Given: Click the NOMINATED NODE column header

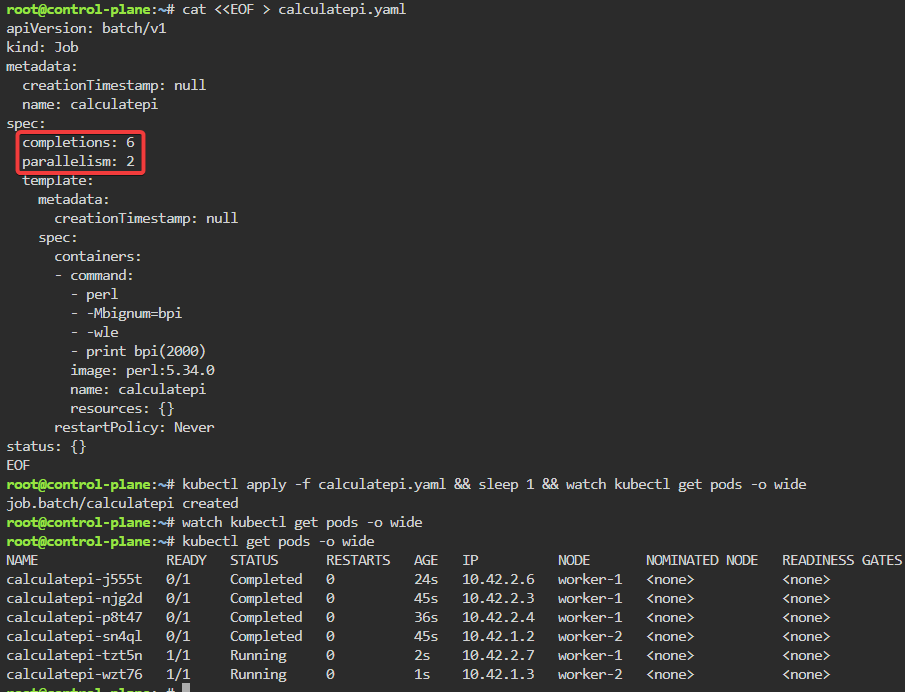Looking at the screenshot, I should pyautogui.click(x=701, y=561).
